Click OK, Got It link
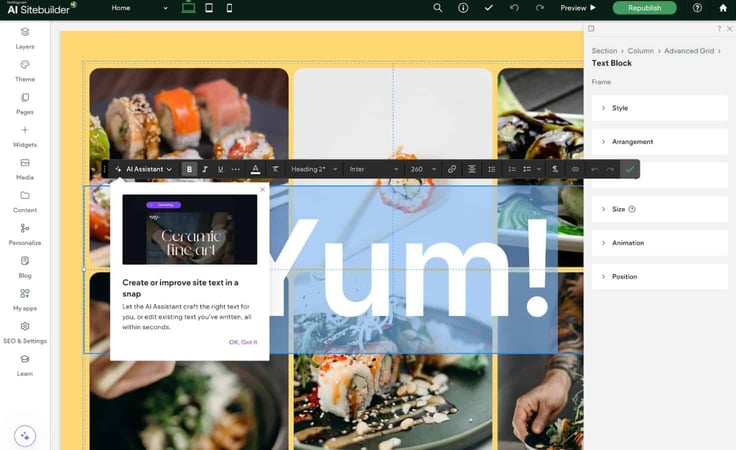 243,342
